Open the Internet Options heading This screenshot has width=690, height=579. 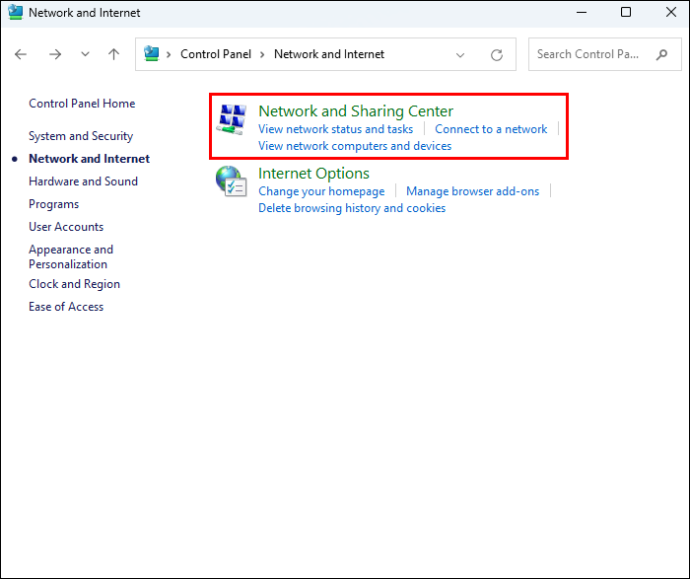point(314,173)
